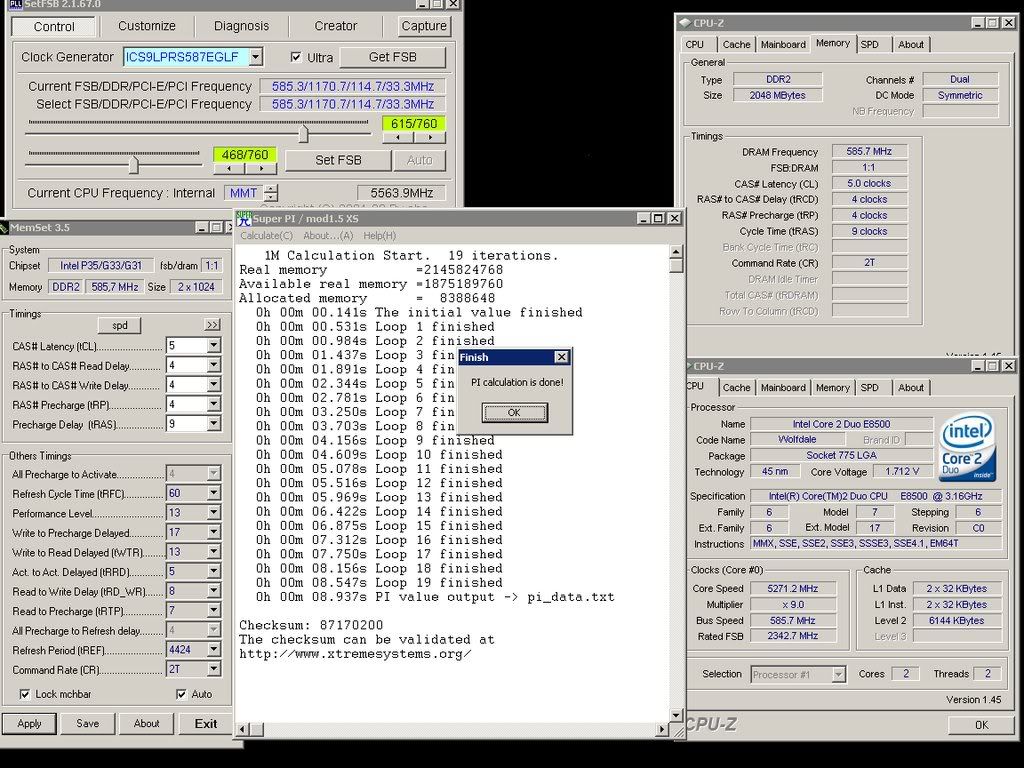The height and width of the screenshot is (768, 1024).
Task: Expand MemSet timings with the >> button
Action: click(x=212, y=325)
